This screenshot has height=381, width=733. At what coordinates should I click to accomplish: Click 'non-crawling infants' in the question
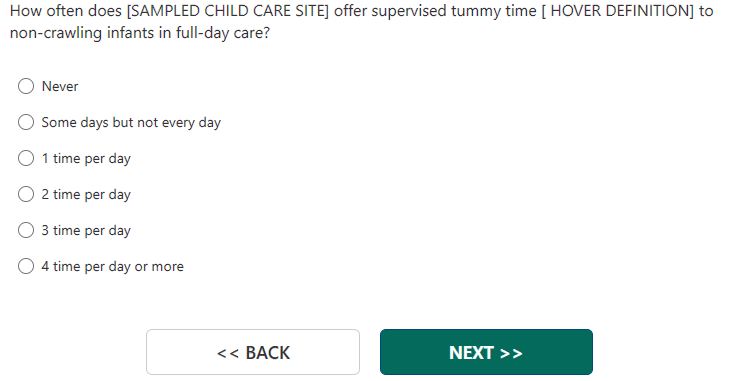tap(84, 33)
